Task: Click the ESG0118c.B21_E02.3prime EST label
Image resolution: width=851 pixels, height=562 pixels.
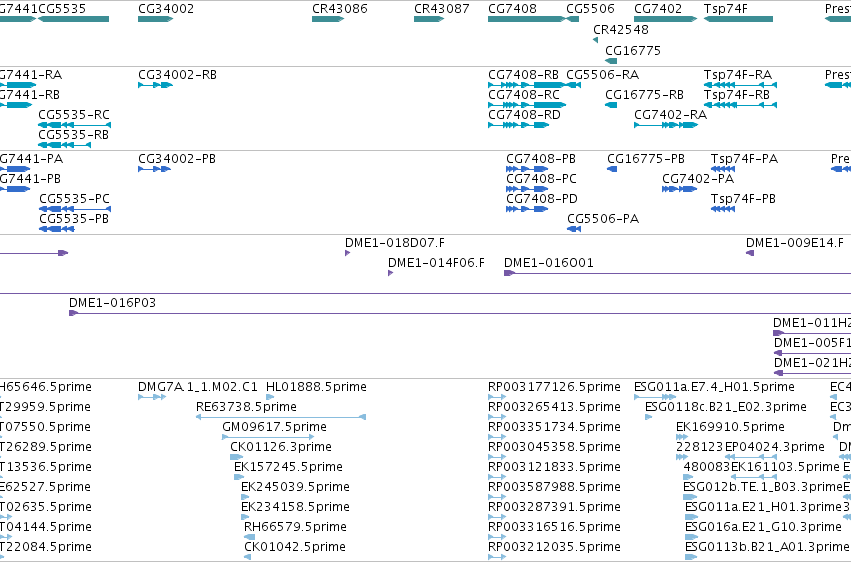Action: click(x=726, y=407)
